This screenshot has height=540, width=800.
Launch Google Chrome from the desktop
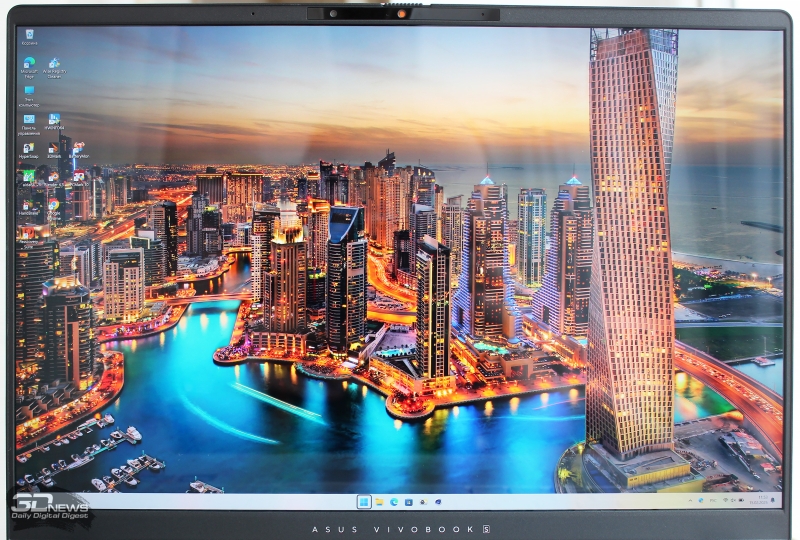tap(54, 206)
